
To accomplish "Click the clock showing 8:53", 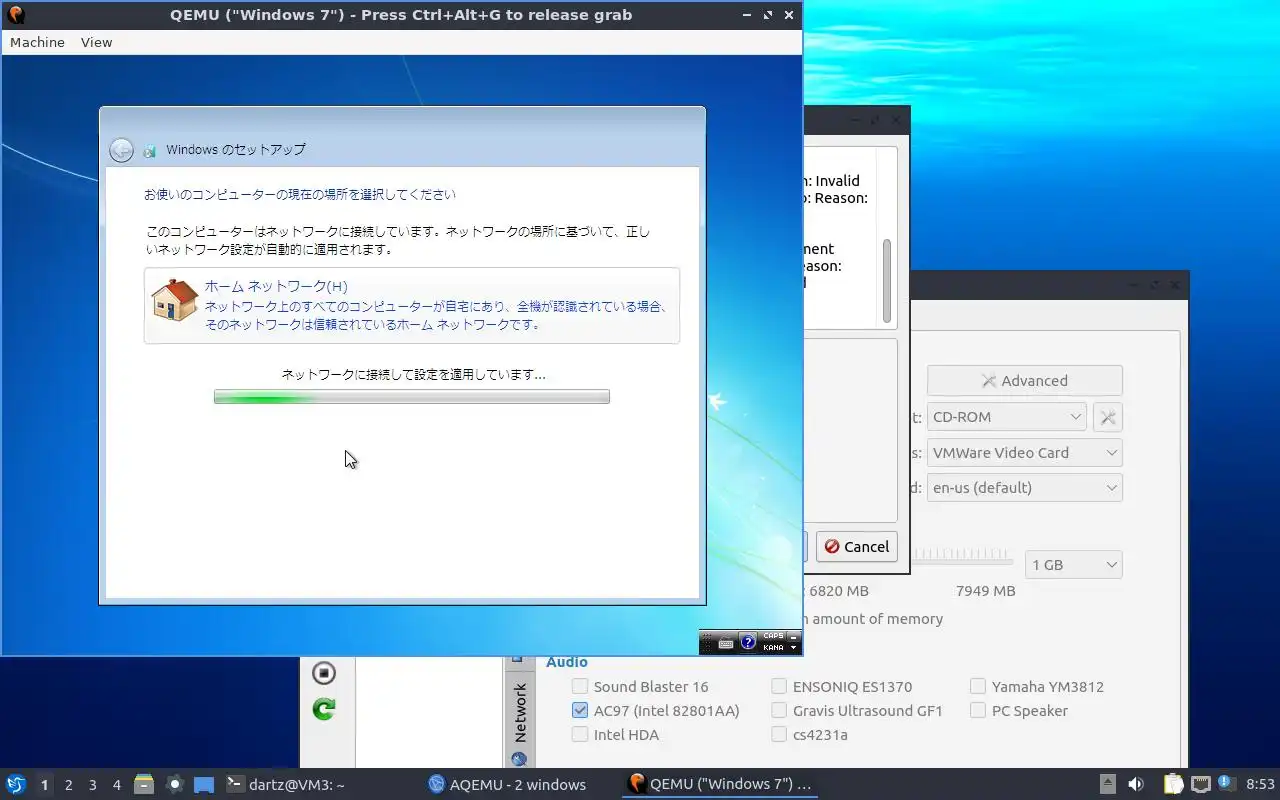I will point(1260,784).
